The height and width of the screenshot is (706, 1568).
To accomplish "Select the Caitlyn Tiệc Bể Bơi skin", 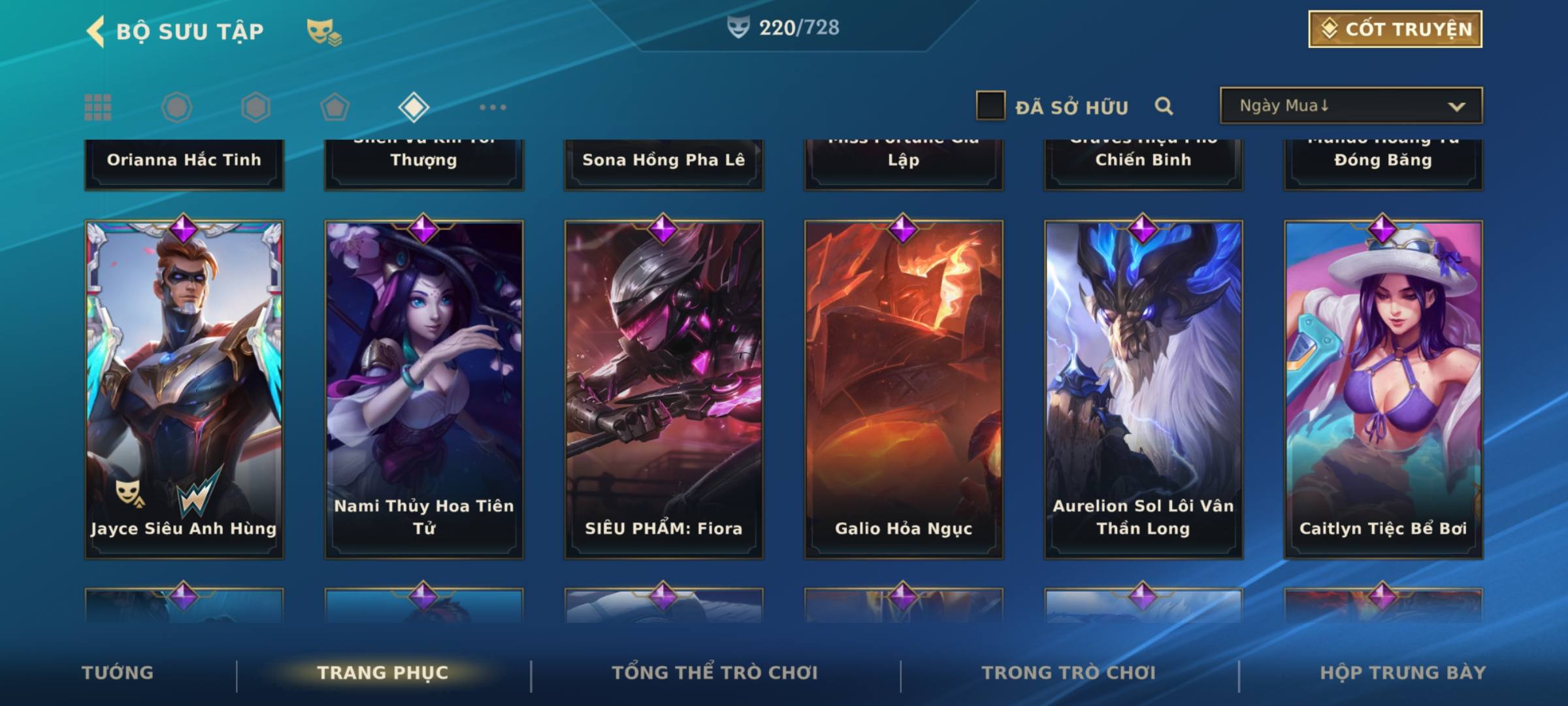I will point(1384,389).
